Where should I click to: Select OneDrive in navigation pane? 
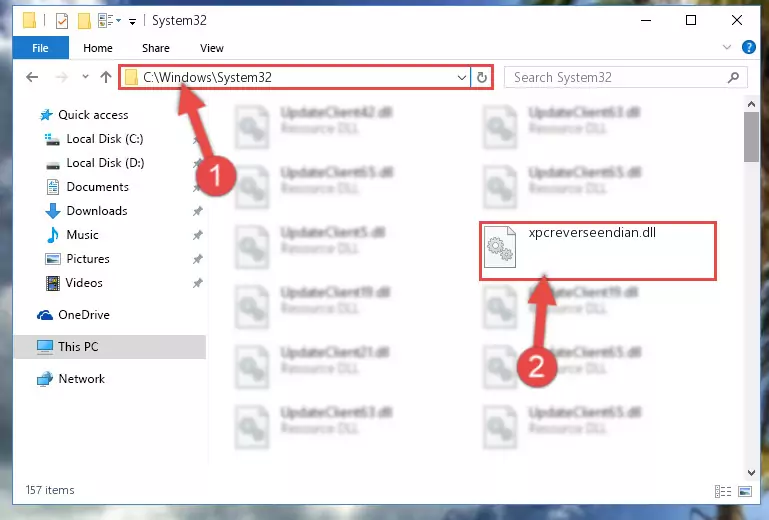pos(83,315)
